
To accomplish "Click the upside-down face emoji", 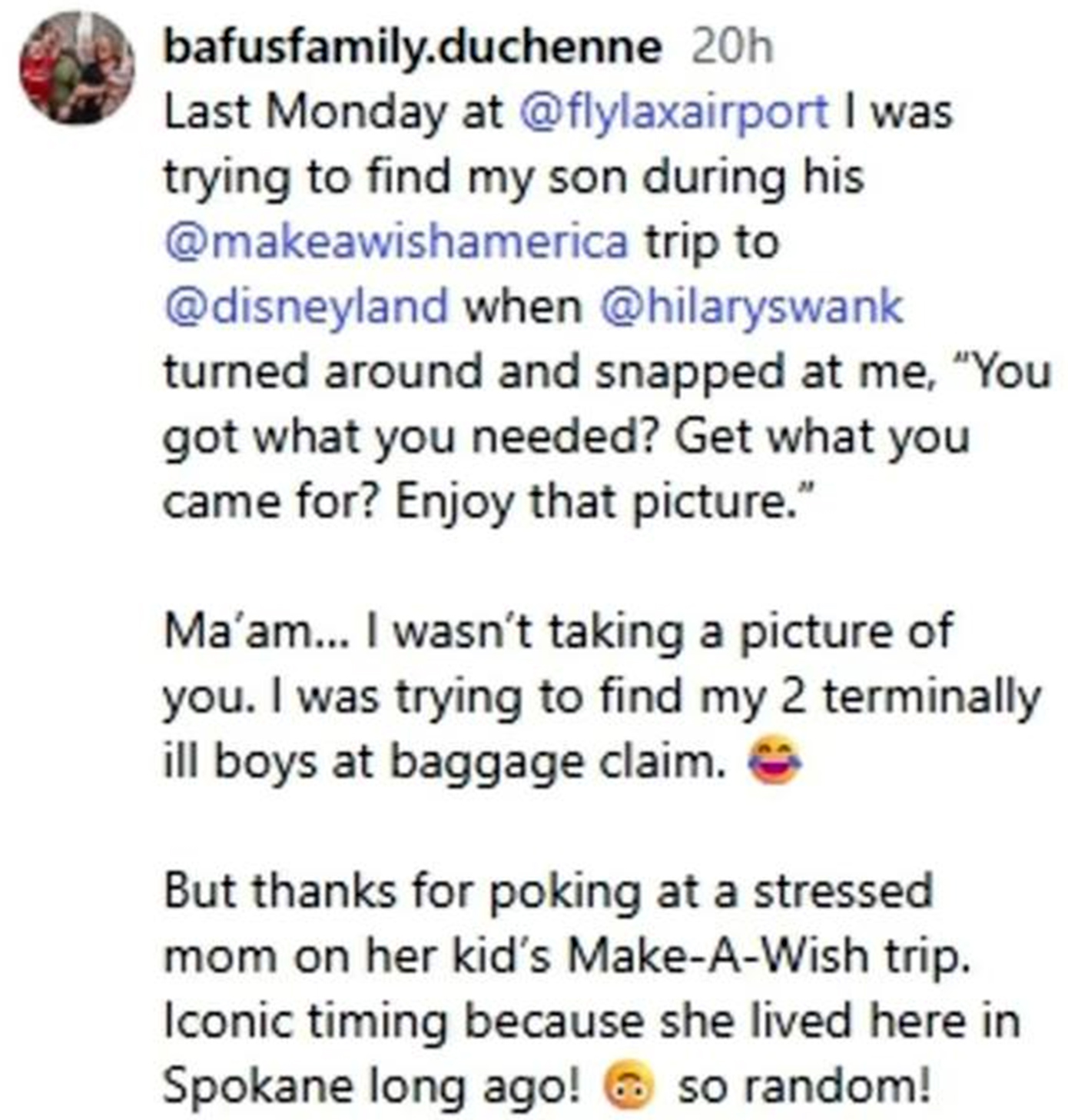I will [630, 1087].
